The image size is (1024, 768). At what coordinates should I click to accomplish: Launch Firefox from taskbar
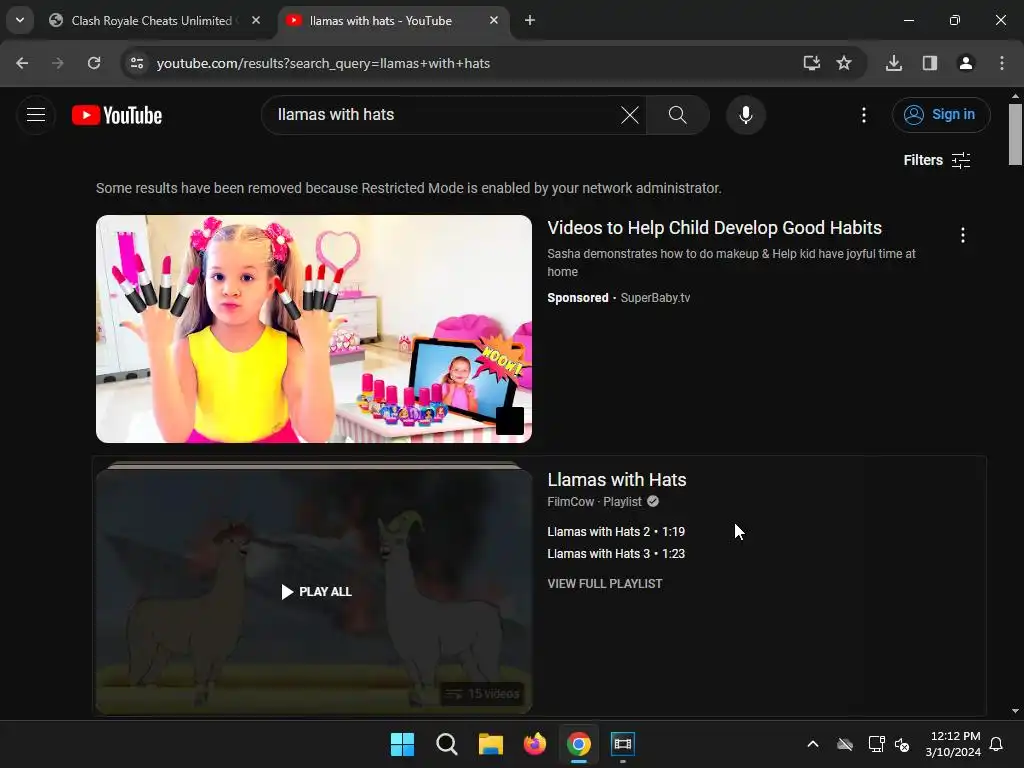point(535,744)
